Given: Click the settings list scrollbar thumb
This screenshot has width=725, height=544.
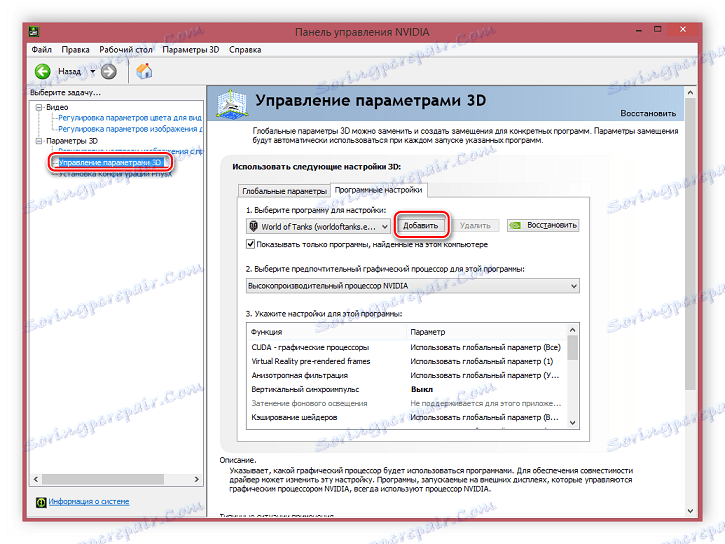Looking at the screenshot, I should pos(572,348).
